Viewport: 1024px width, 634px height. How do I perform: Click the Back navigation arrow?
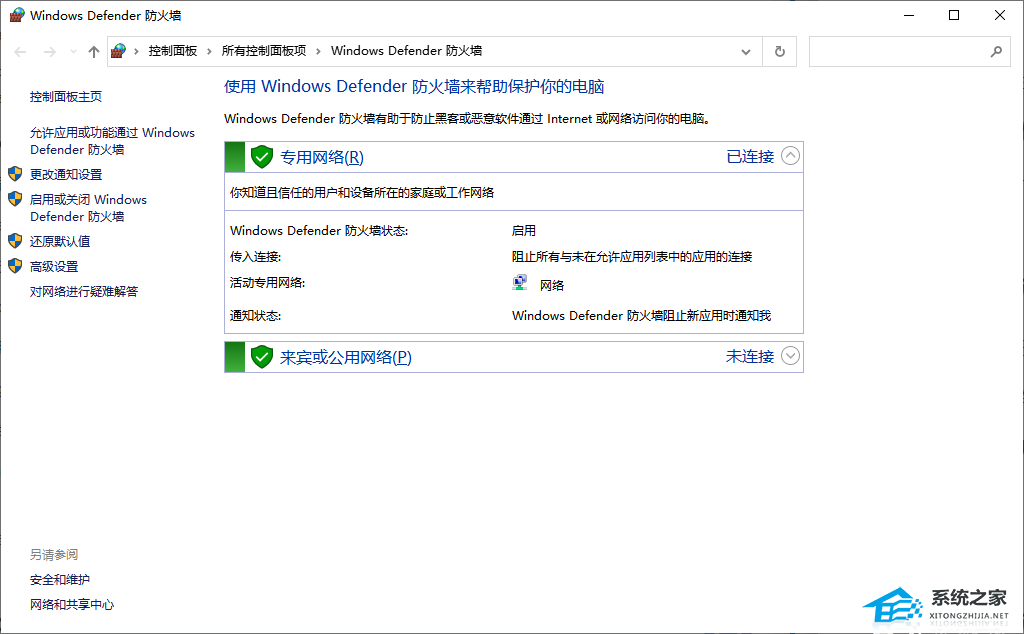click(x=20, y=52)
